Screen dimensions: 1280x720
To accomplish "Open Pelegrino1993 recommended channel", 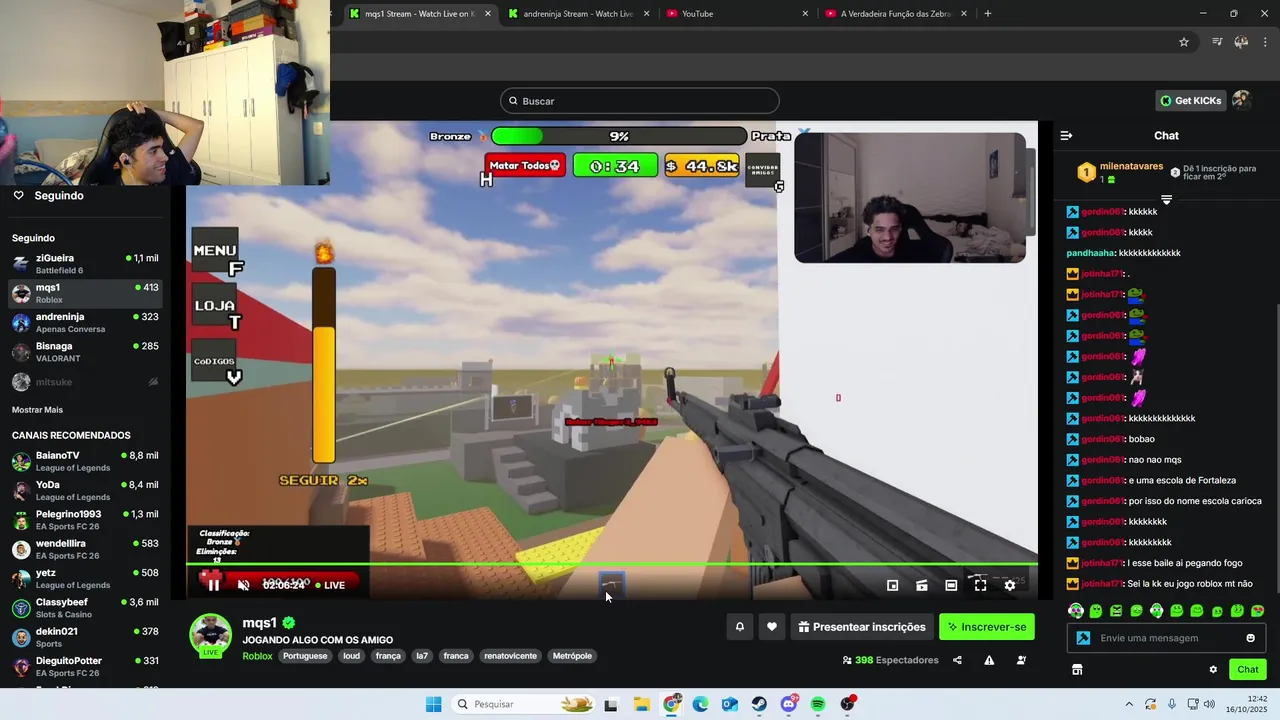I will point(85,520).
